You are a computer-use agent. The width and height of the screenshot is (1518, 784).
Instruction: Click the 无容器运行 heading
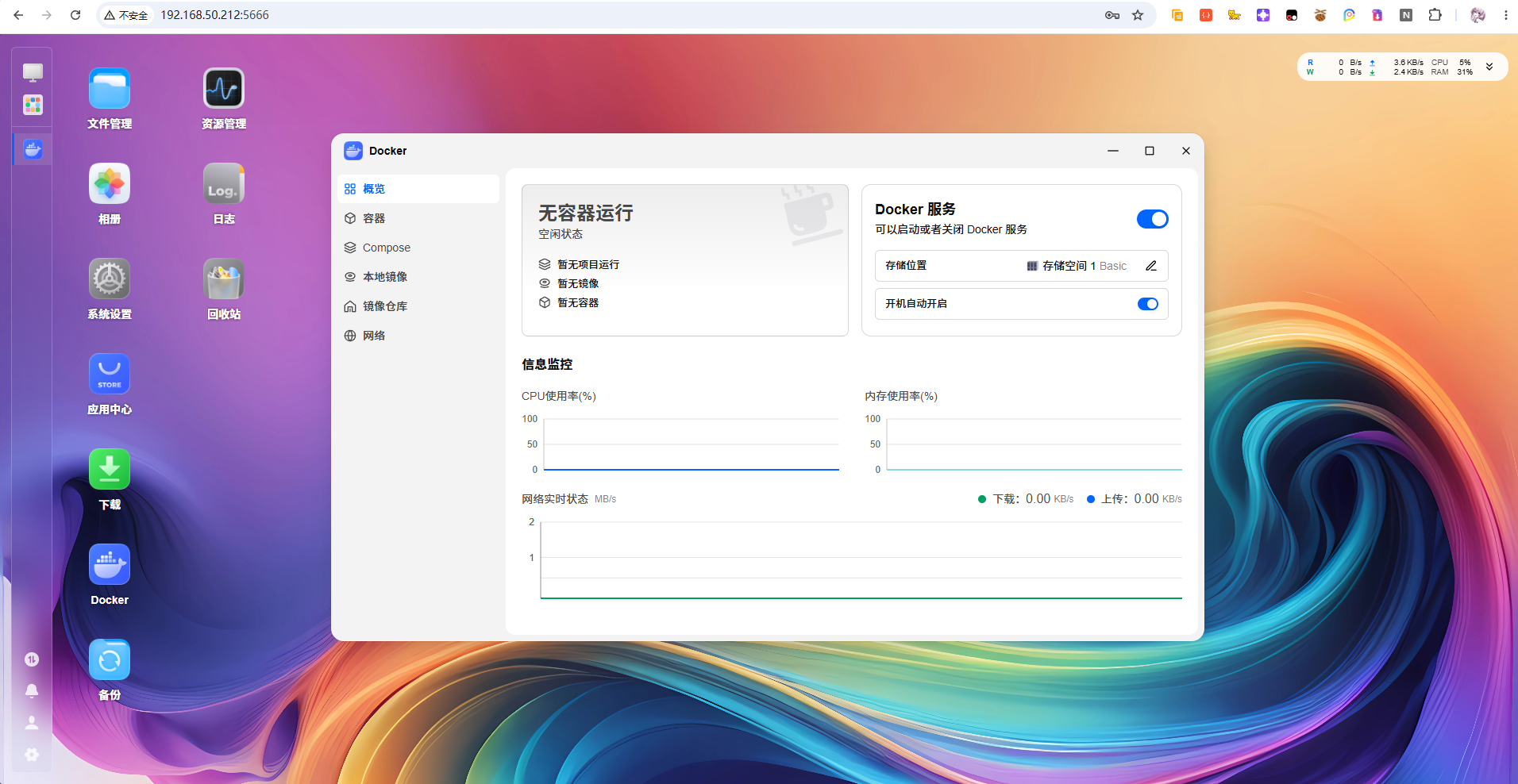586,213
